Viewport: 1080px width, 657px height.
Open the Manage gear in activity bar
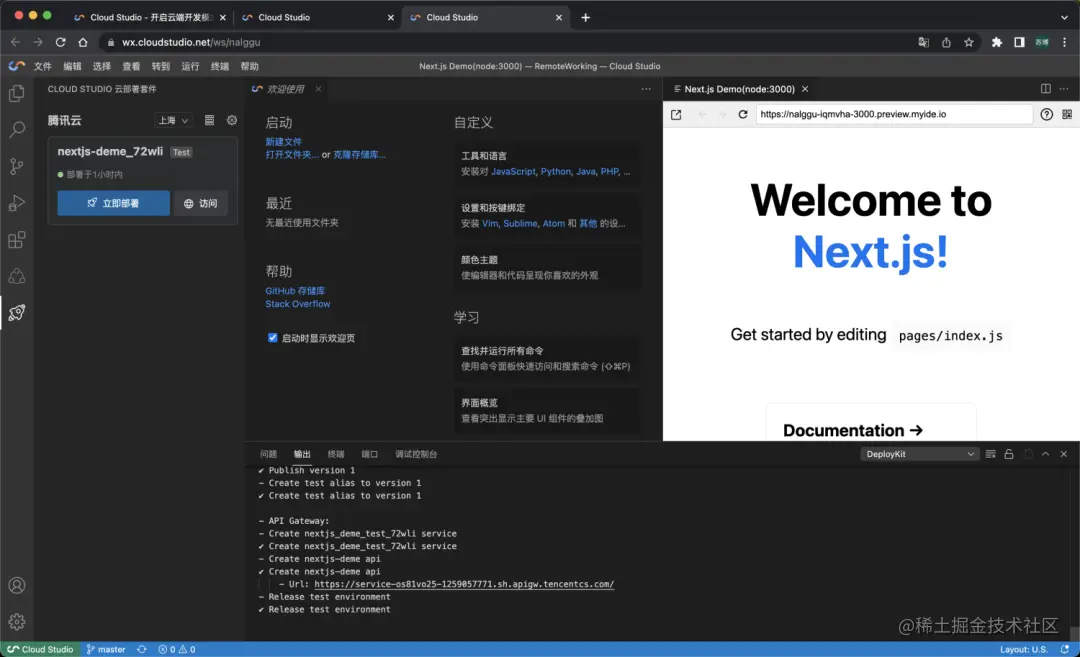click(x=17, y=622)
